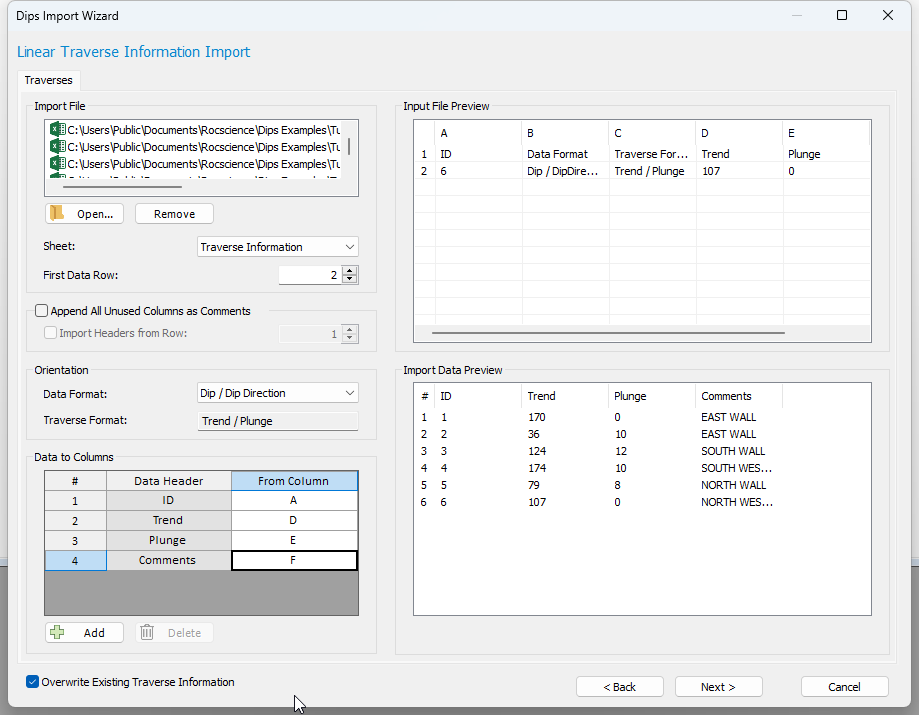Screen dimensions: 919x715
Task: Toggle the Import Headers from Row checkbox
Action: 50,332
